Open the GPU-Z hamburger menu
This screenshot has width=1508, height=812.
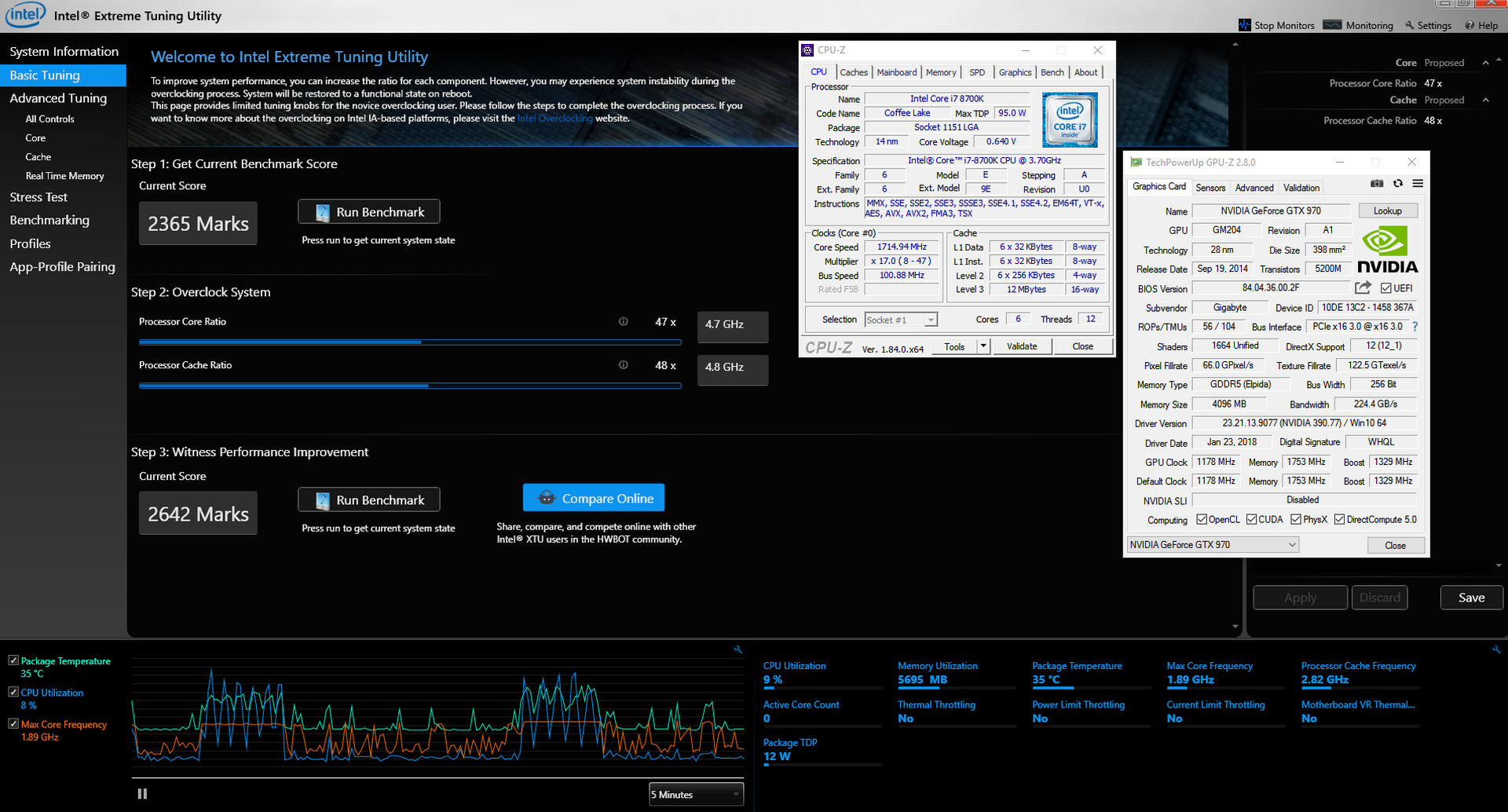[x=1418, y=184]
